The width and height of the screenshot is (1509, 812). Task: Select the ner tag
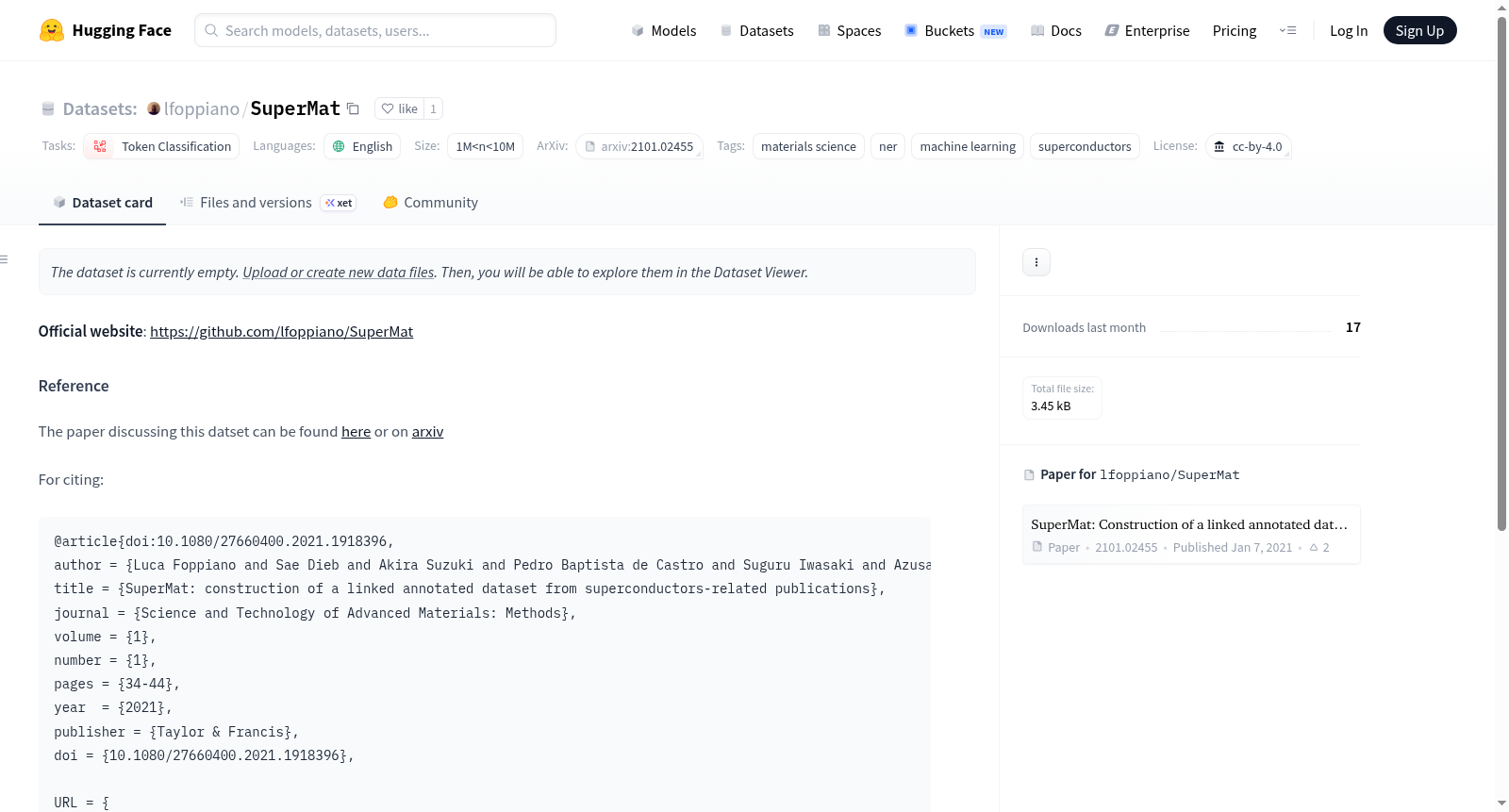[x=887, y=146]
